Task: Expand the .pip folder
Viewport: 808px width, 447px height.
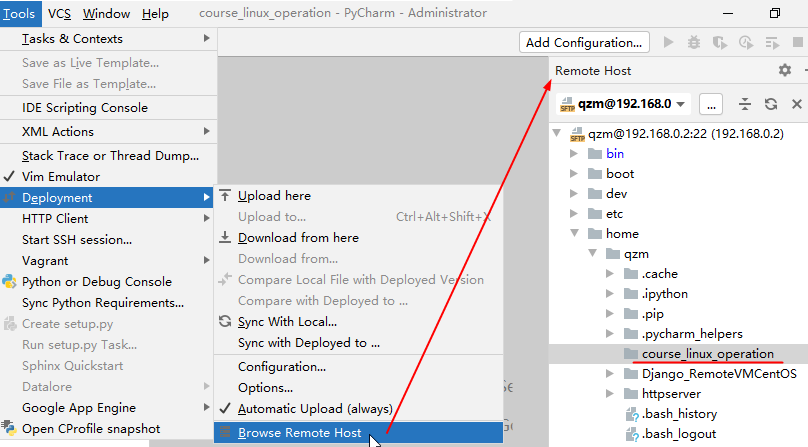Action: 610,314
